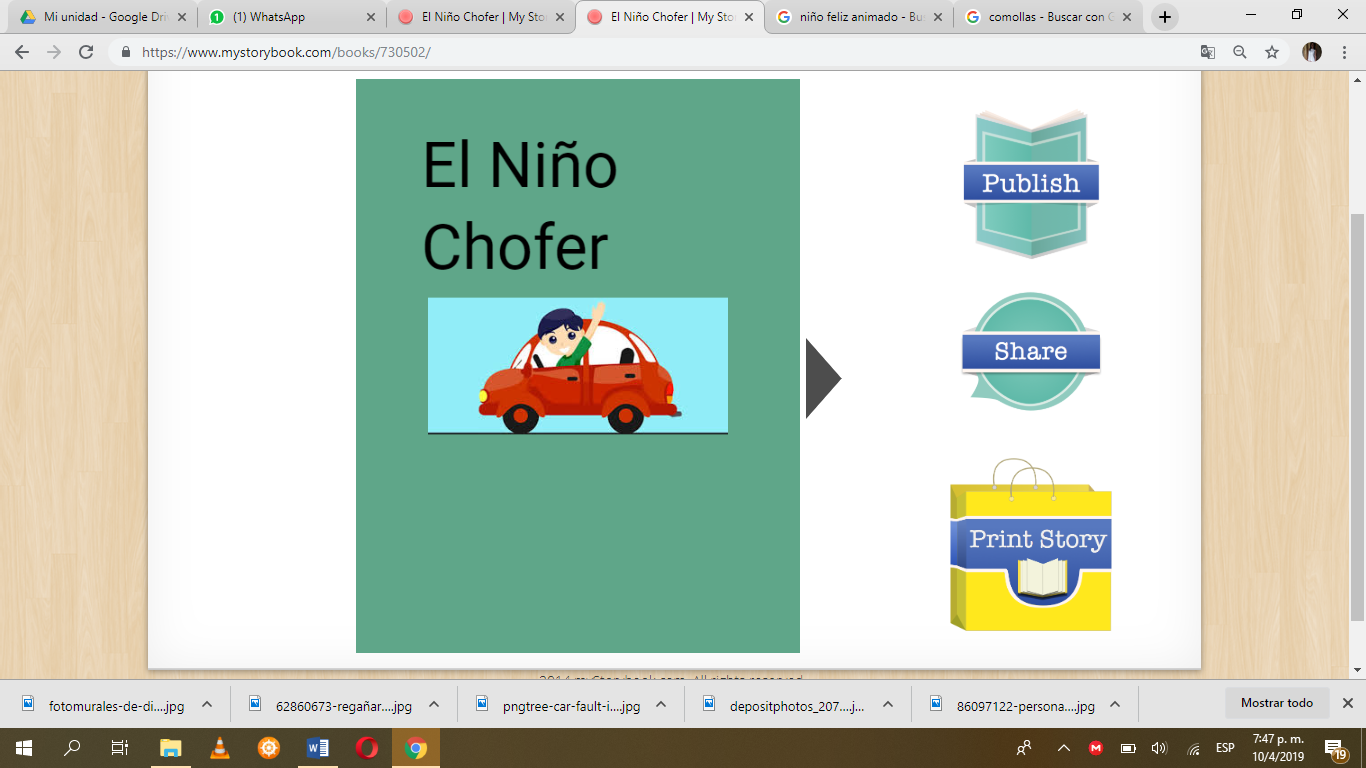Launch VLC media player from taskbar
1366x768 pixels.
click(x=219, y=748)
